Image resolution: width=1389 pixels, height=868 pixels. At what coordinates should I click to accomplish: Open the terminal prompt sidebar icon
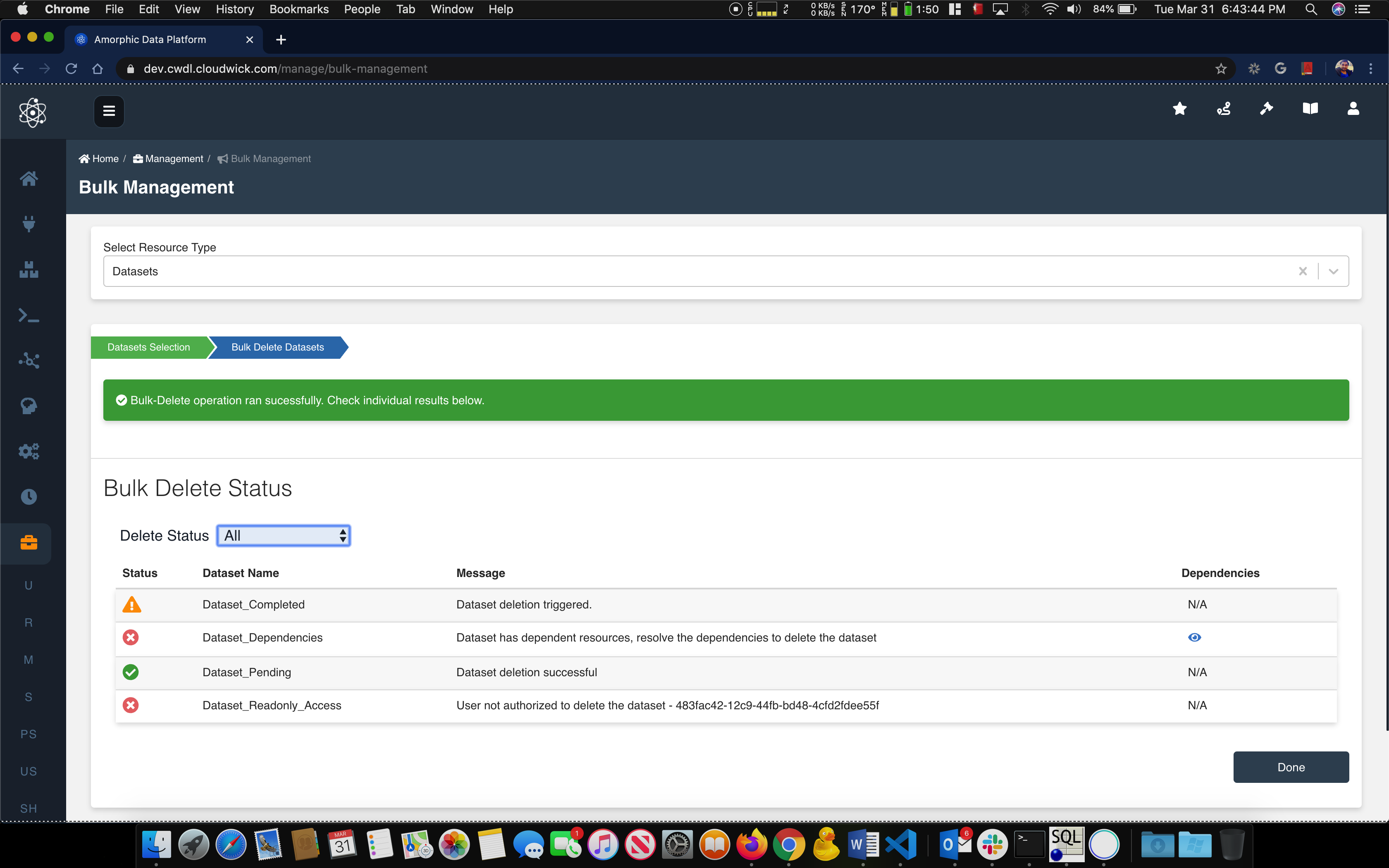[29, 315]
